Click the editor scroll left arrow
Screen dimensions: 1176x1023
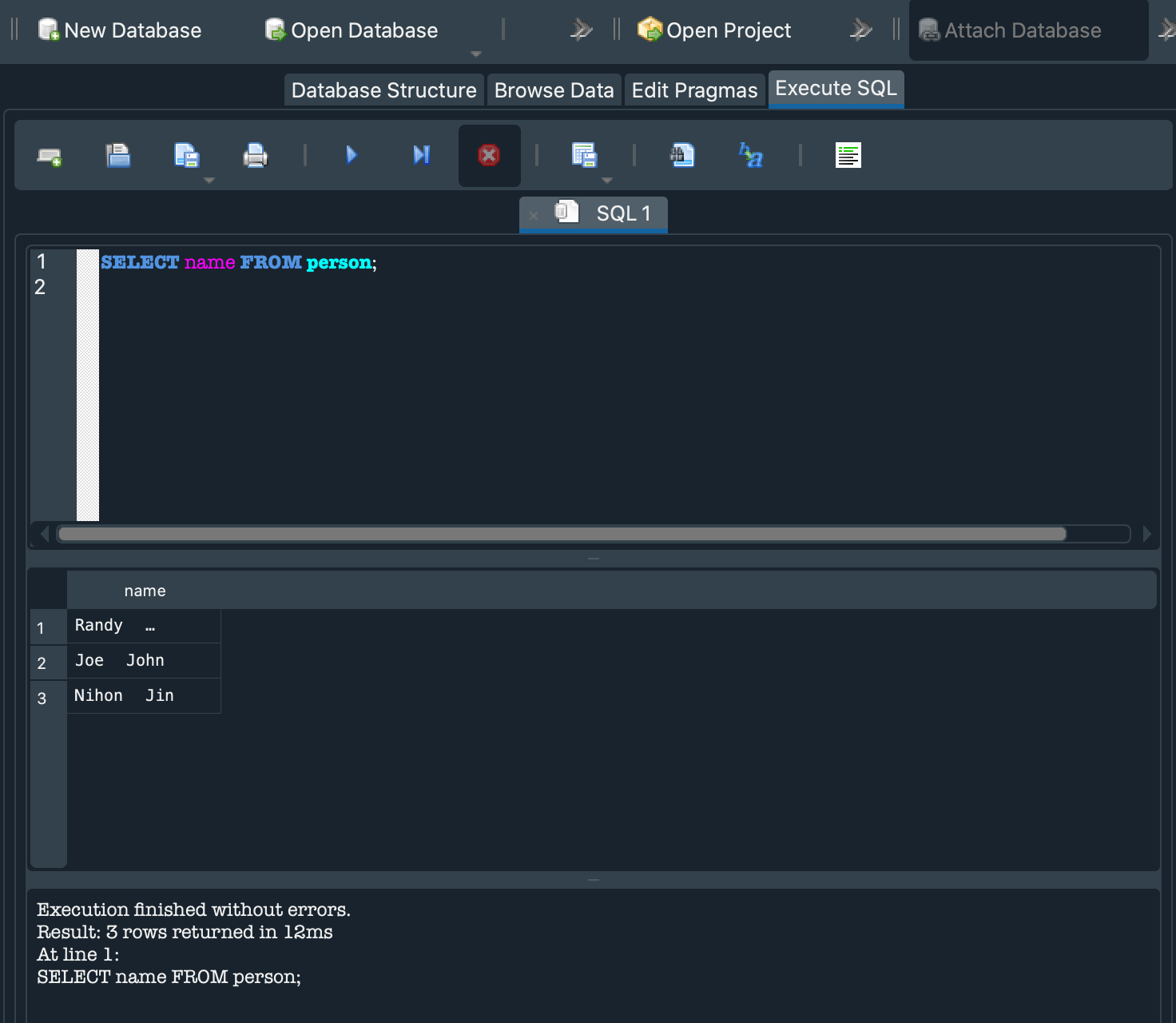44,534
